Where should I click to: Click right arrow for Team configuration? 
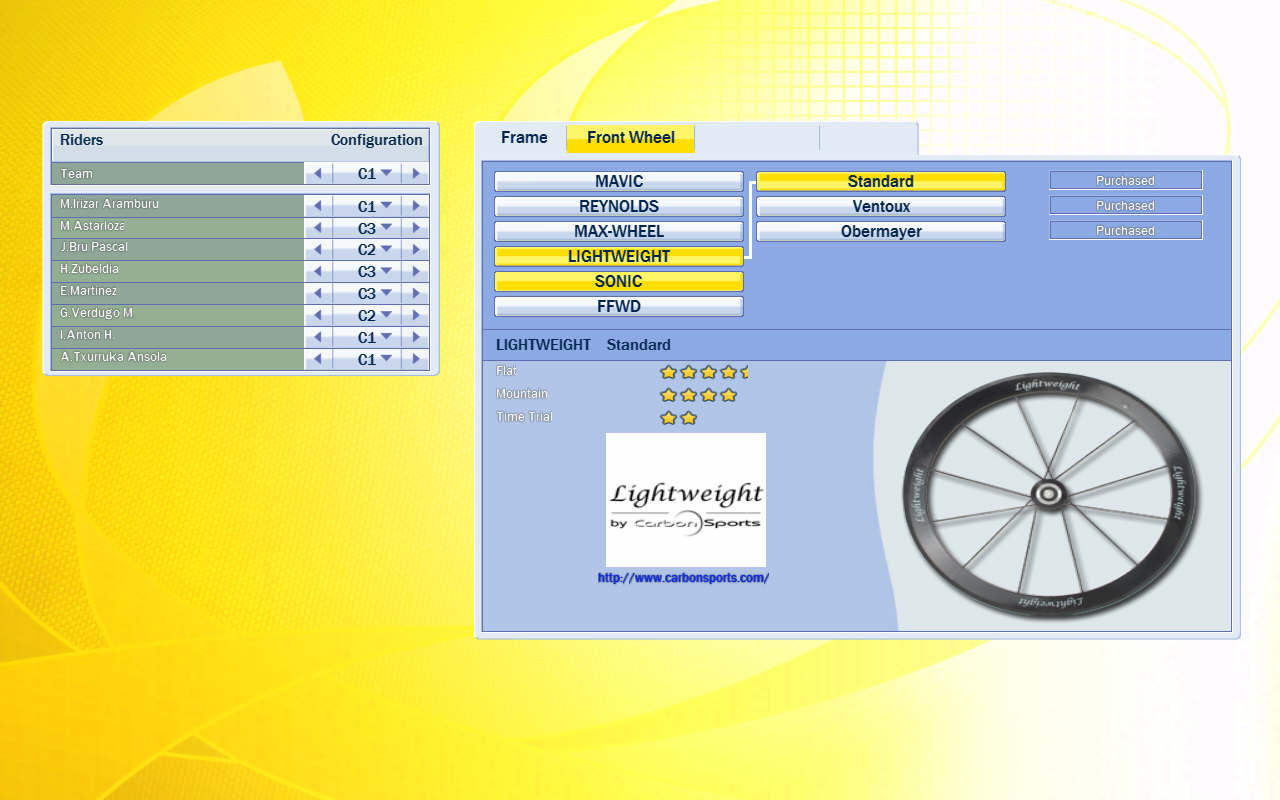(416, 174)
